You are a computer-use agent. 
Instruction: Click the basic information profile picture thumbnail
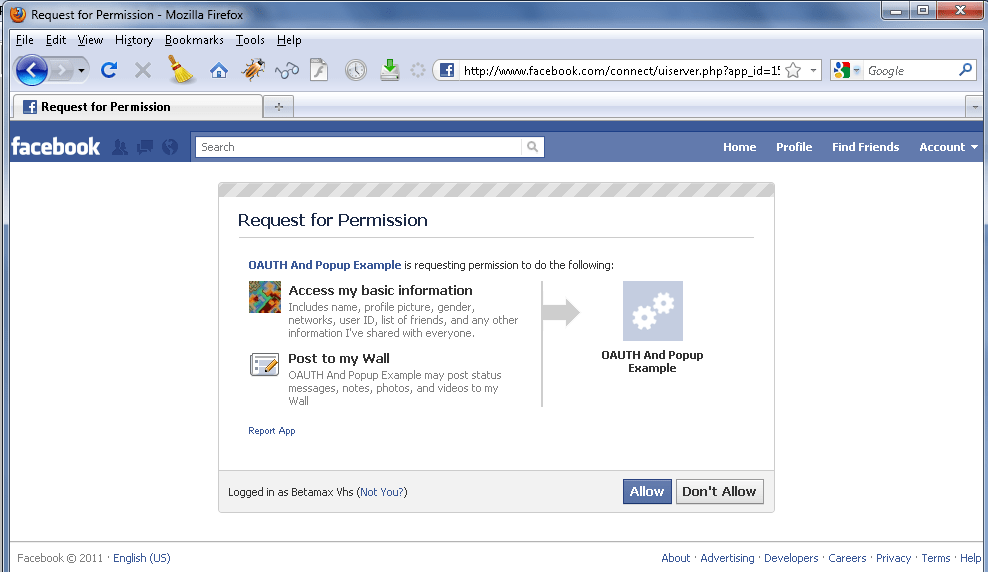pos(265,297)
